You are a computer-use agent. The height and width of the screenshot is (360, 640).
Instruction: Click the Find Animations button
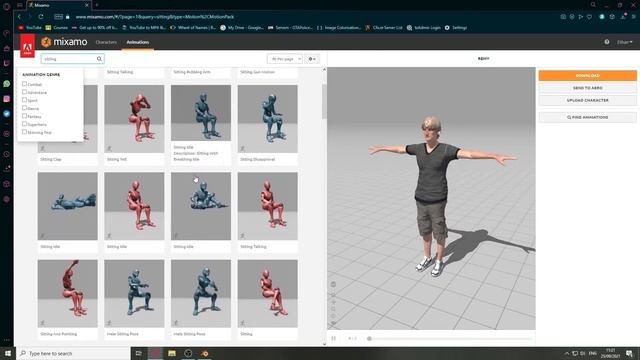click(587, 117)
